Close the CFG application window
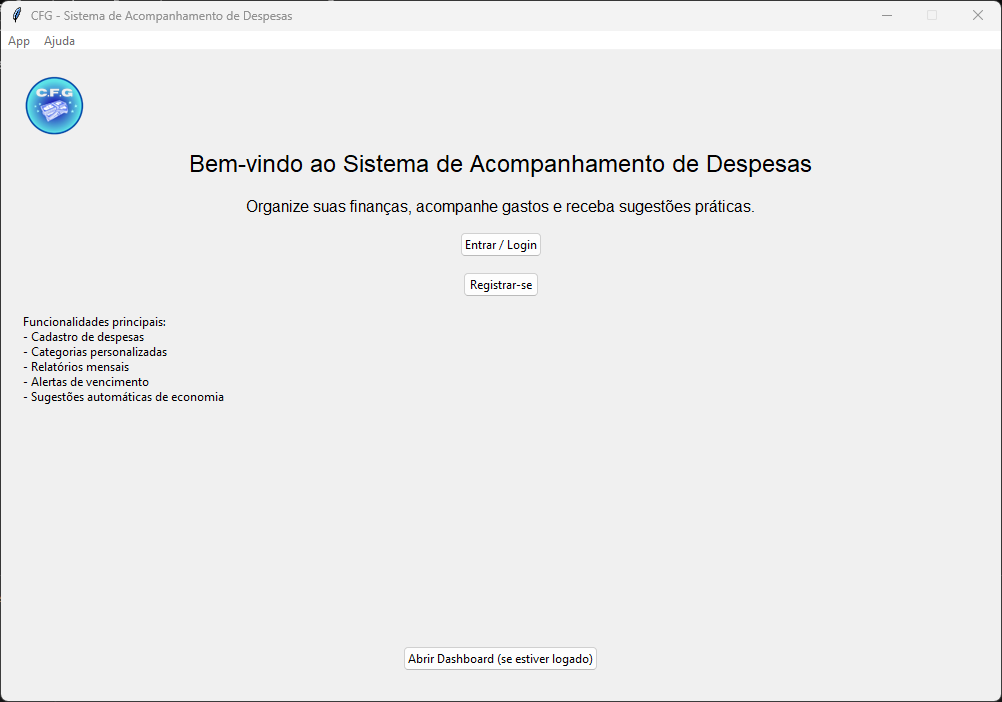Viewport: 1002px width, 702px height. coord(978,15)
